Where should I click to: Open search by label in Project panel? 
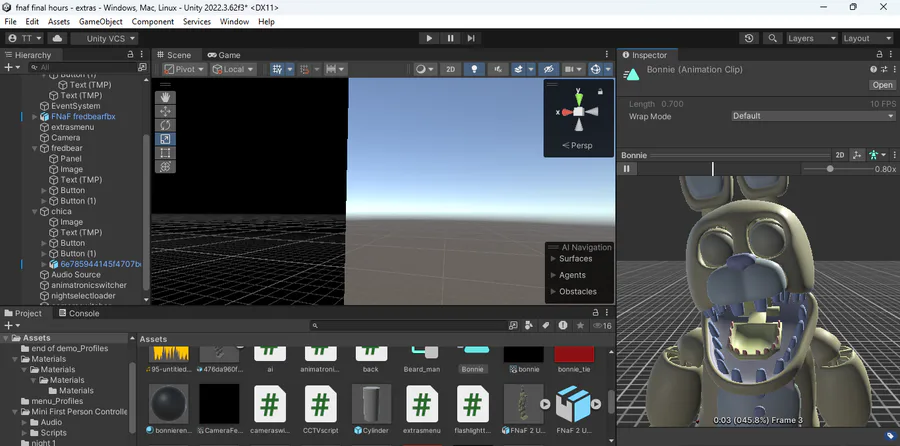pos(546,325)
